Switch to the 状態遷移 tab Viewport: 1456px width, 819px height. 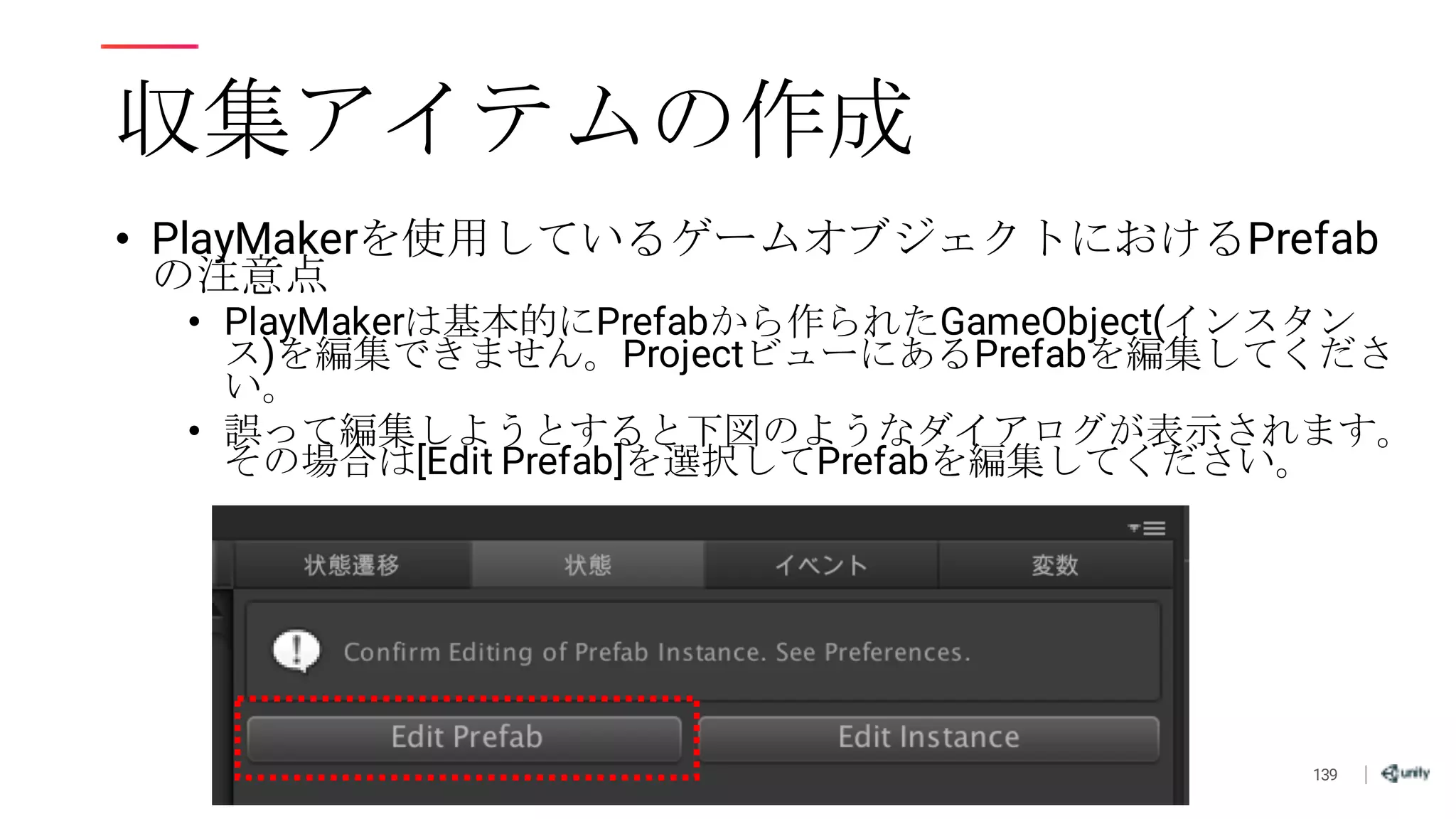(352, 565)
